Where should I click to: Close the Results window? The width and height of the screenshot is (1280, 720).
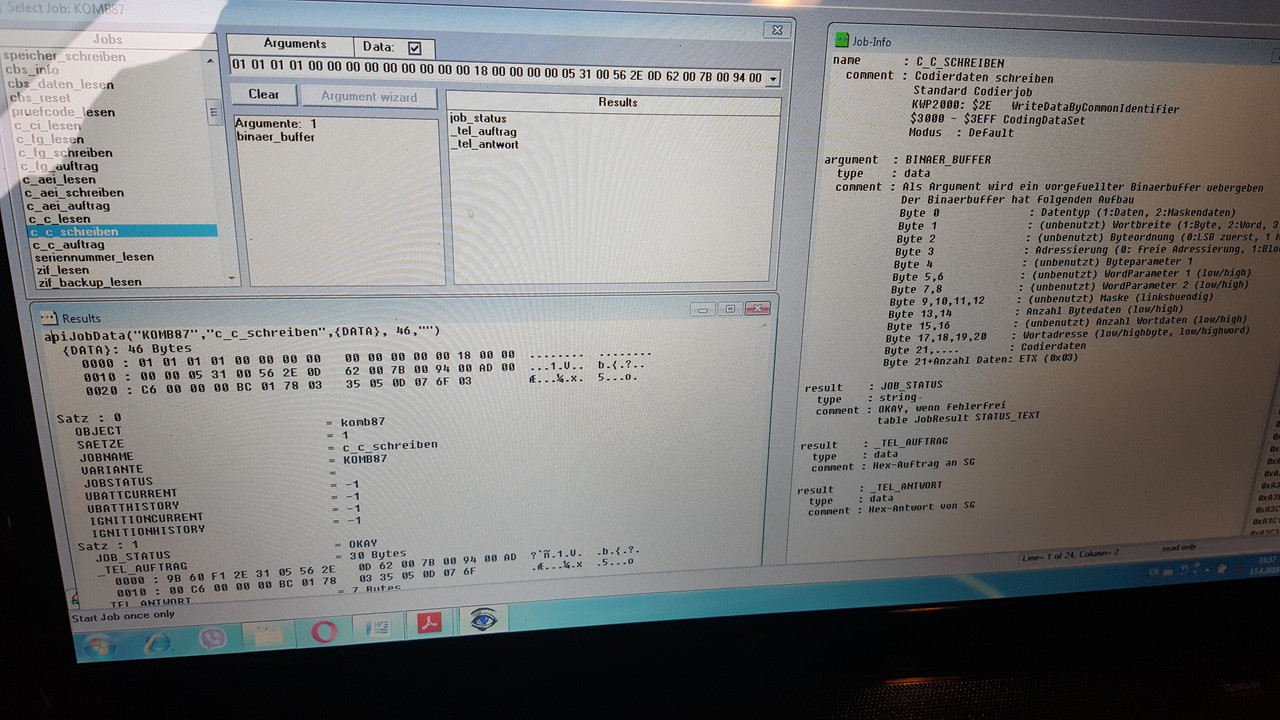(757, 308)
